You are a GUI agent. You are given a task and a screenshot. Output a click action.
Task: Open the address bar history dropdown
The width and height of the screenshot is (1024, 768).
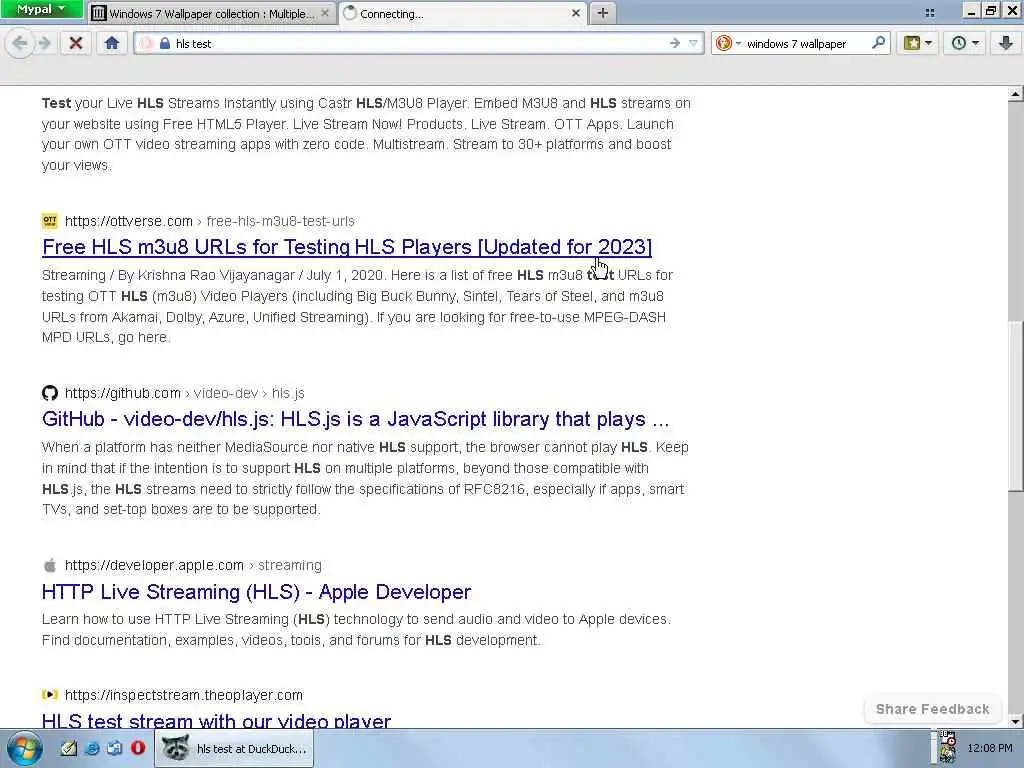click(694, 43)
